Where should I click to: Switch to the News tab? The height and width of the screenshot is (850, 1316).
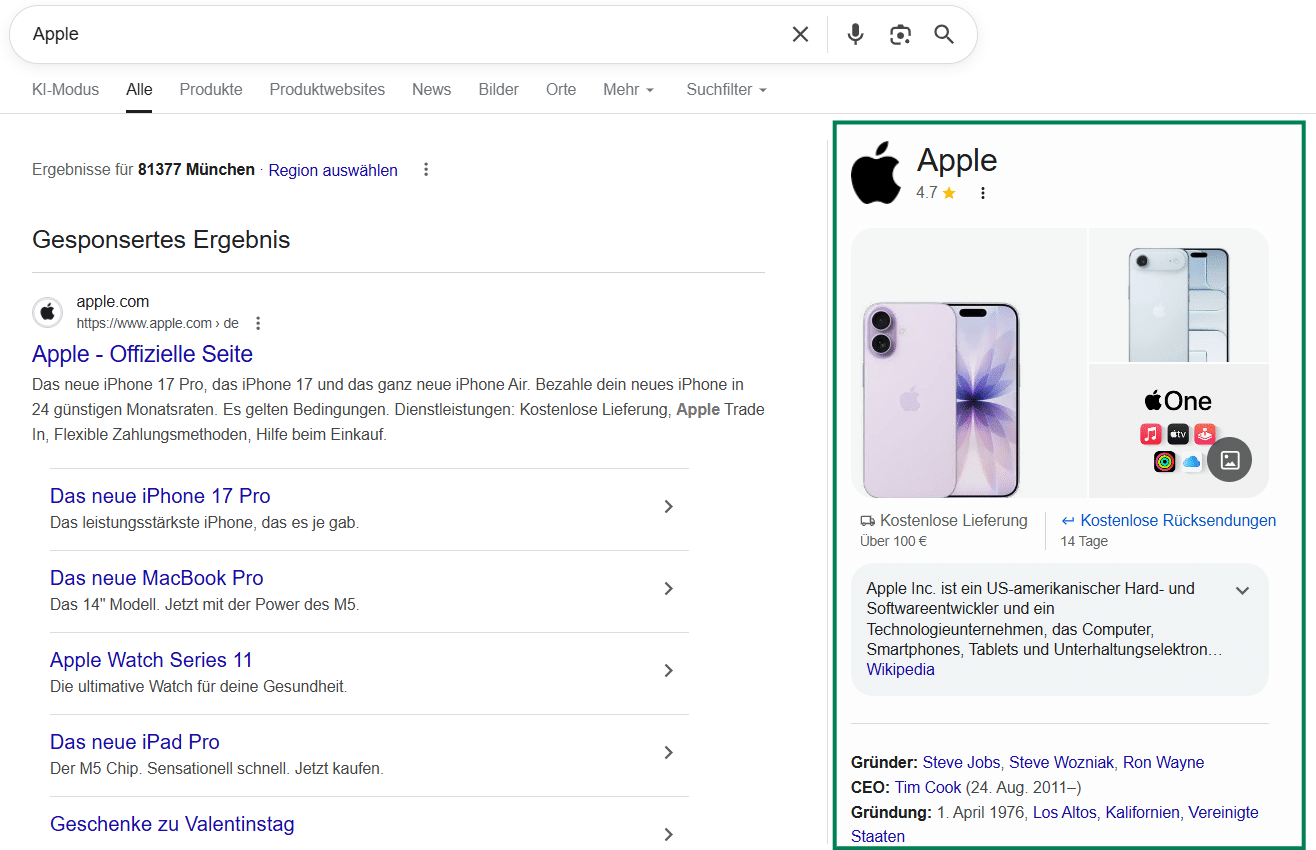(431, 89)
